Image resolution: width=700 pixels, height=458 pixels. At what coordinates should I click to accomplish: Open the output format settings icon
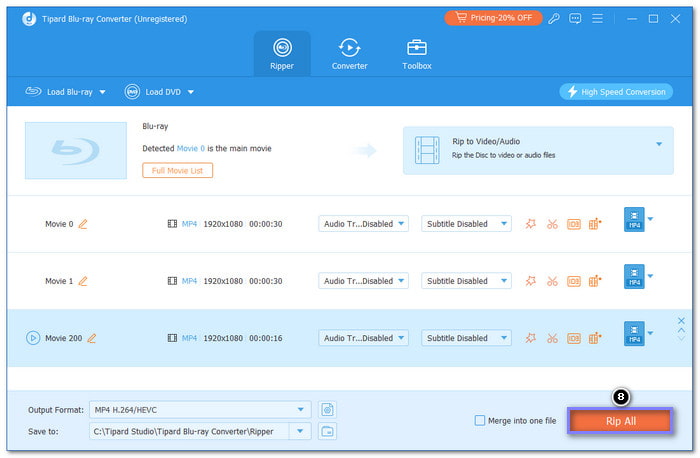point(327,409)
